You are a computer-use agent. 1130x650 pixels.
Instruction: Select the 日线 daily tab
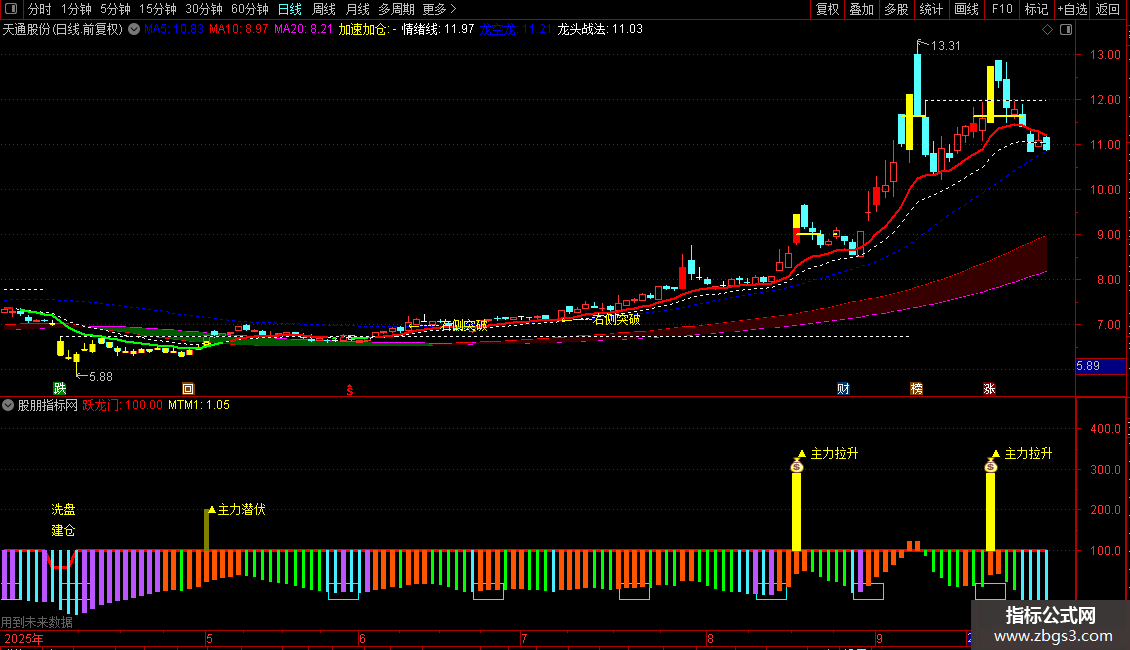coord(290,9)
